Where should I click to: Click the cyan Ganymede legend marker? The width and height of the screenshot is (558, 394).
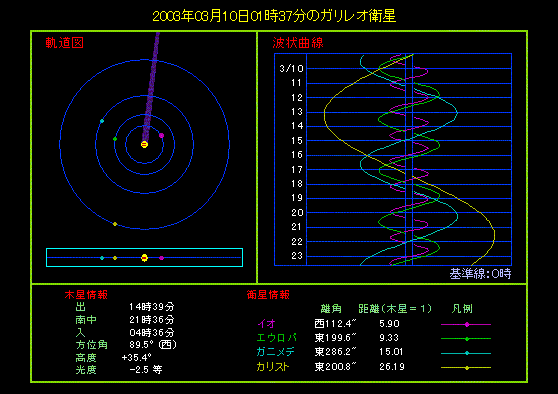pyautogui.click(x=467, y=353)
